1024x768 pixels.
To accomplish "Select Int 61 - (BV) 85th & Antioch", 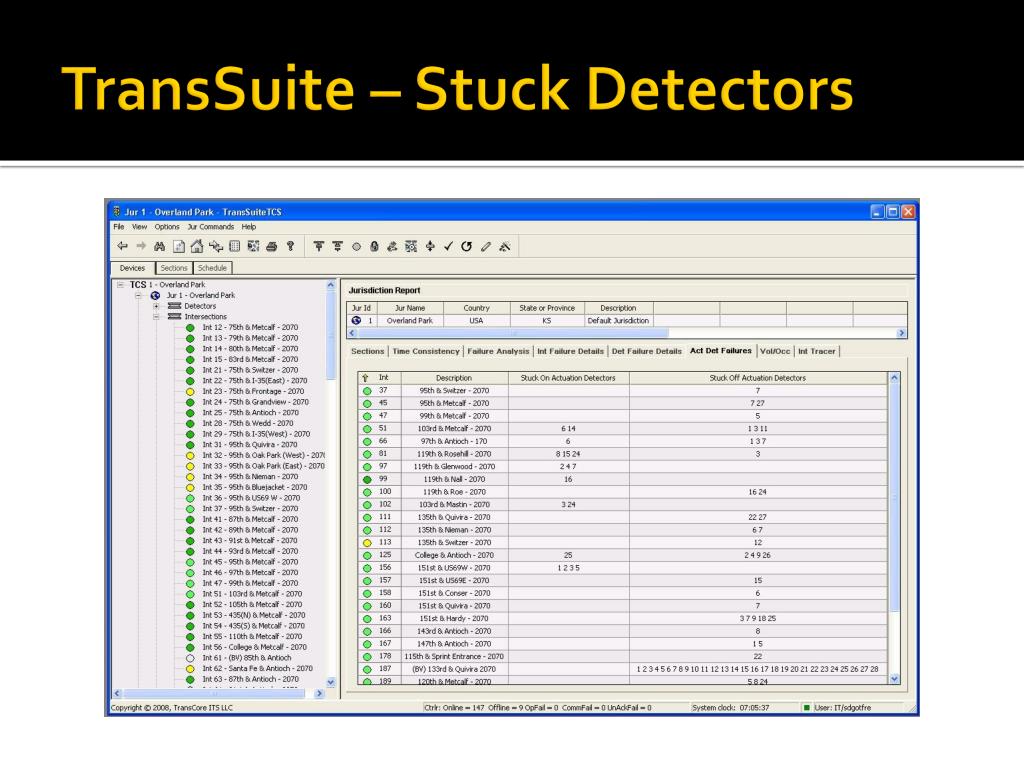I will point(247,658).
